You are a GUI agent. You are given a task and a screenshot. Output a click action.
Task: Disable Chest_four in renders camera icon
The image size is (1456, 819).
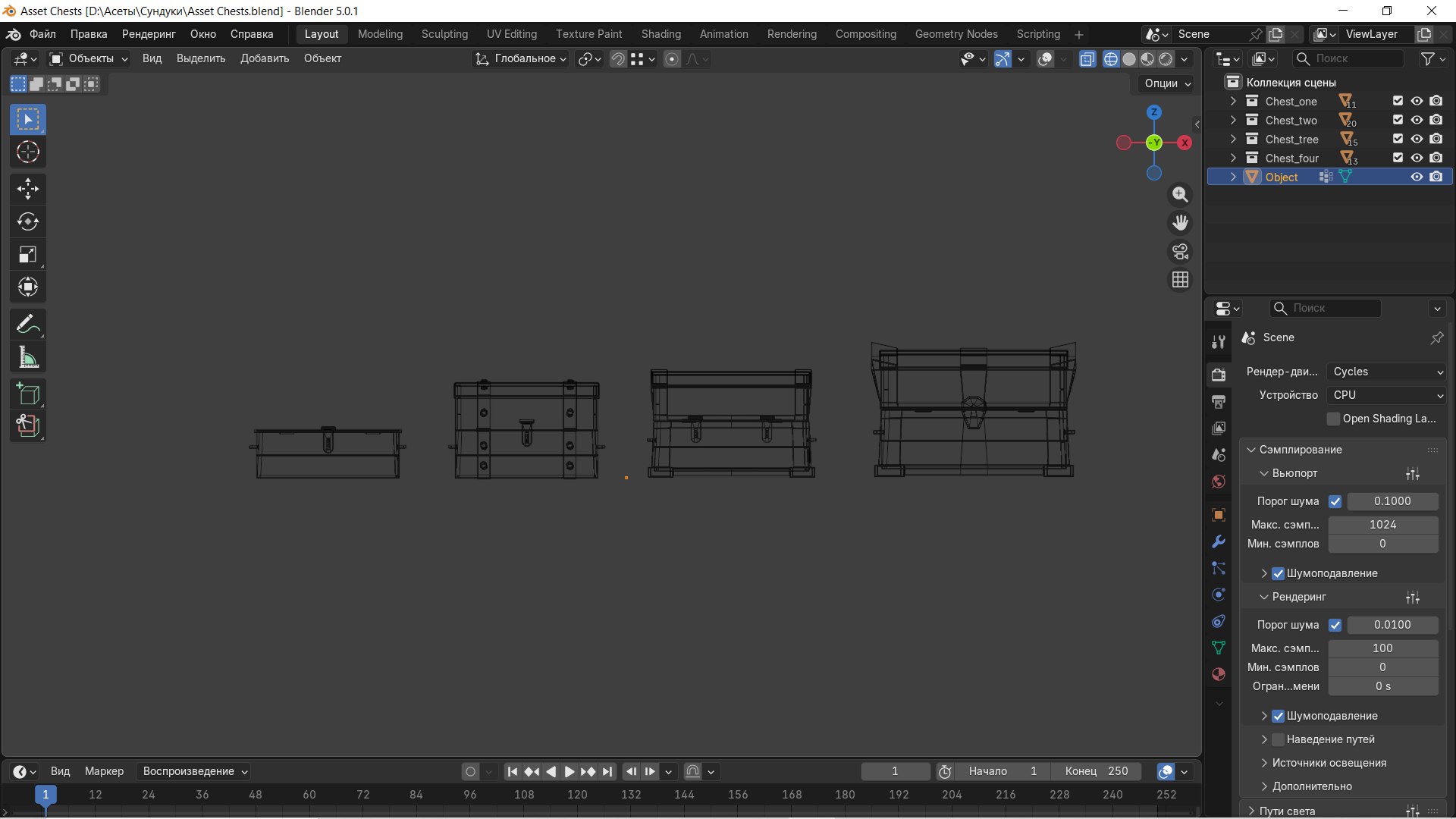[x=1436, y=158]
